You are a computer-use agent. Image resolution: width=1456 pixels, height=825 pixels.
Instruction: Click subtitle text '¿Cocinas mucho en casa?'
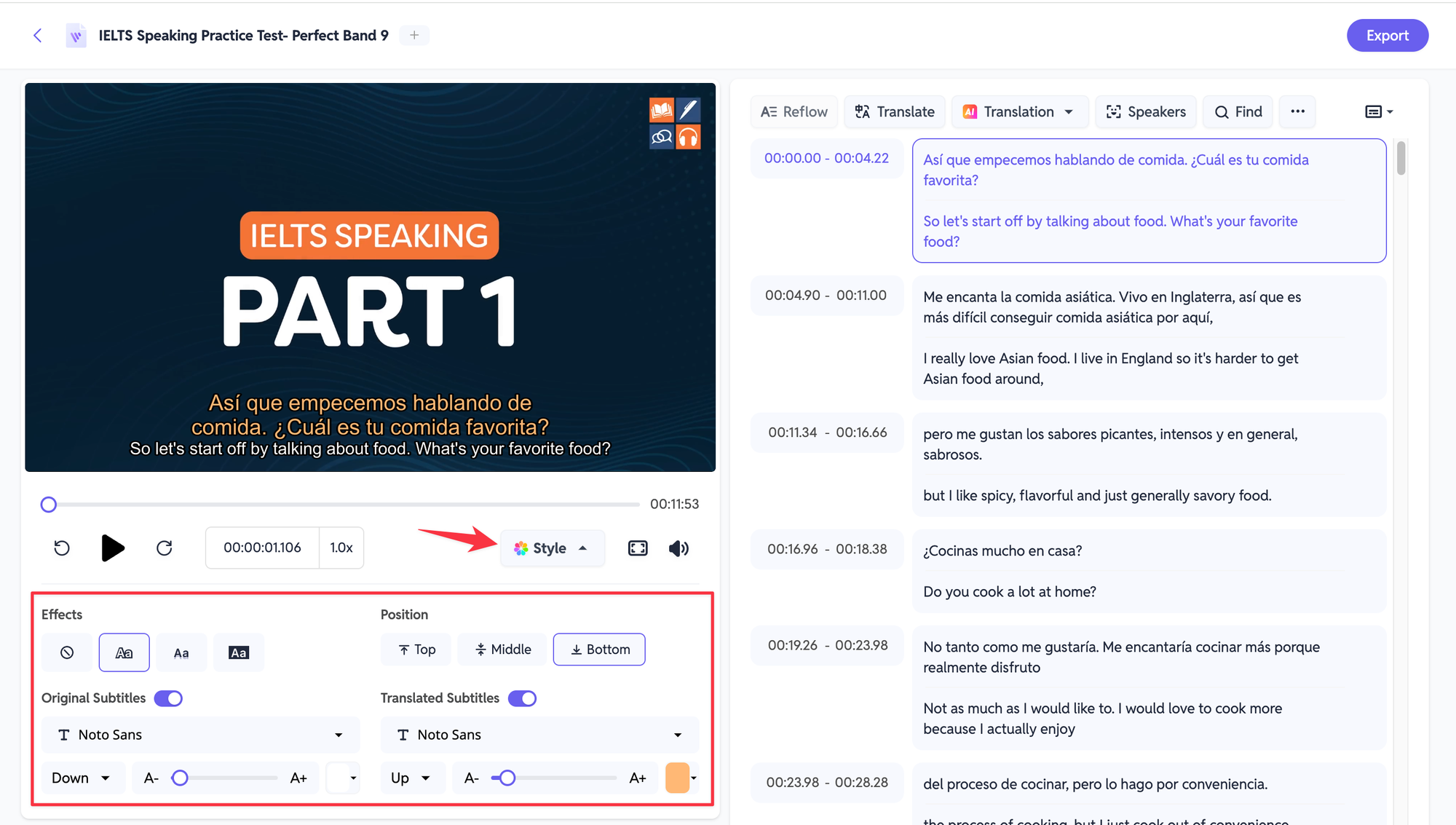pyautogui.click(x=1002, y=550)
